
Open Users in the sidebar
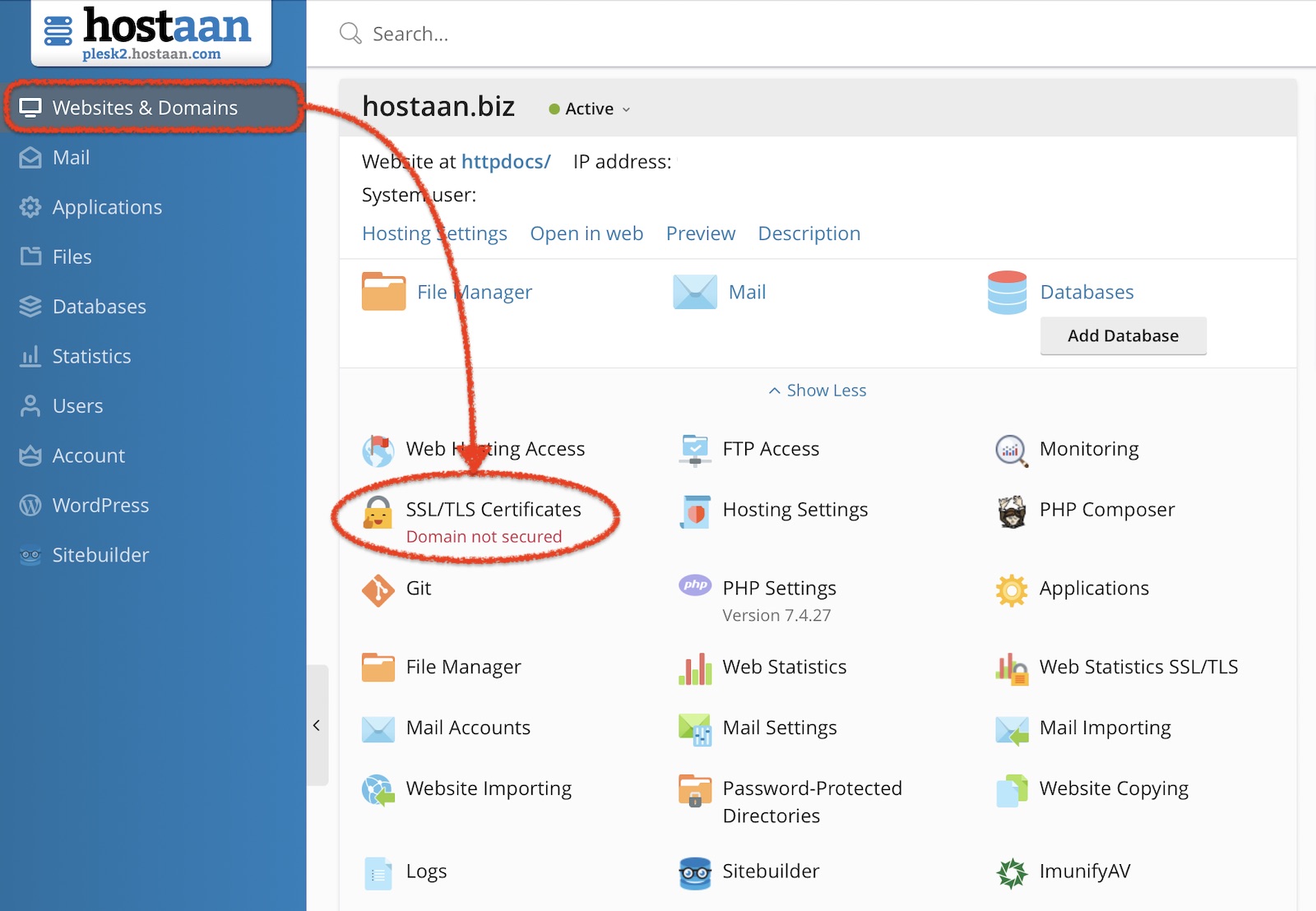(153, 406)
